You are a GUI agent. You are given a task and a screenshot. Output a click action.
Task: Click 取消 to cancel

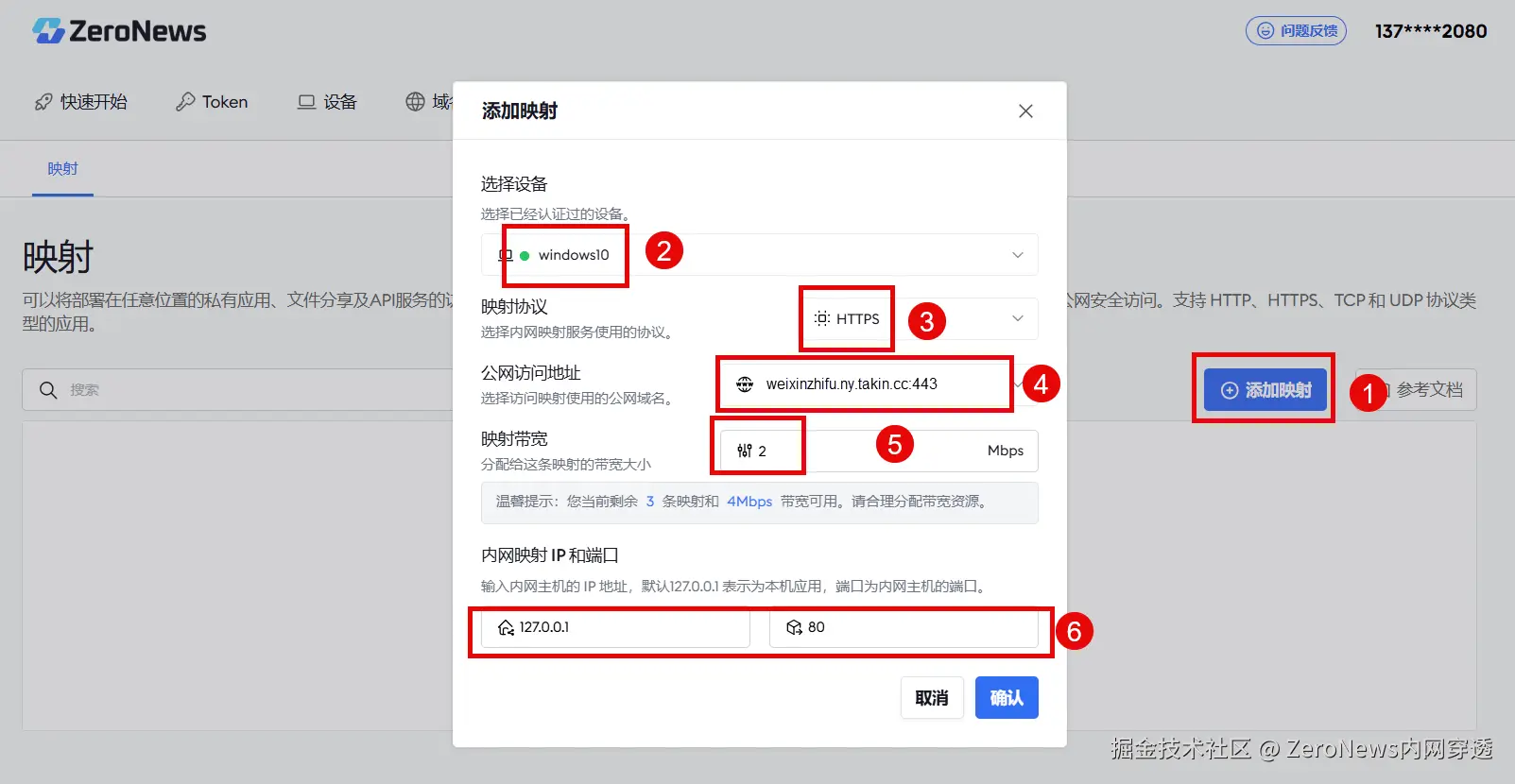point(932,698)
